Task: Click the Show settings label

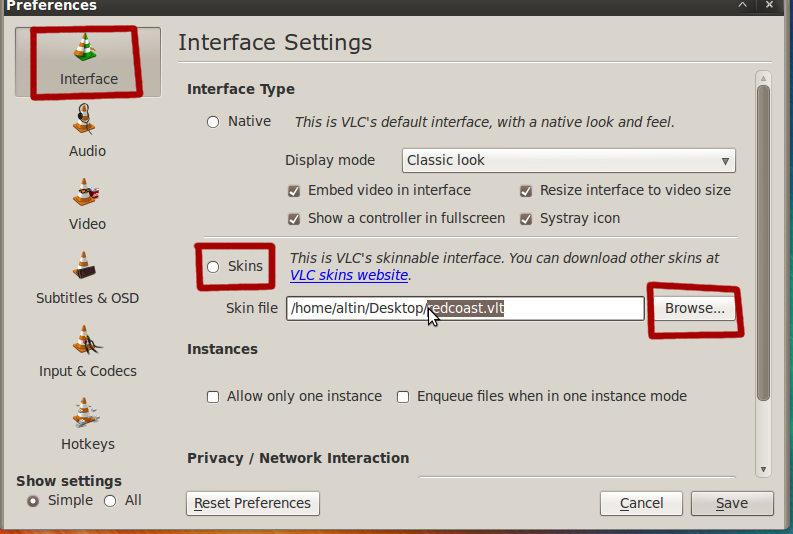Action: (69, 481)
